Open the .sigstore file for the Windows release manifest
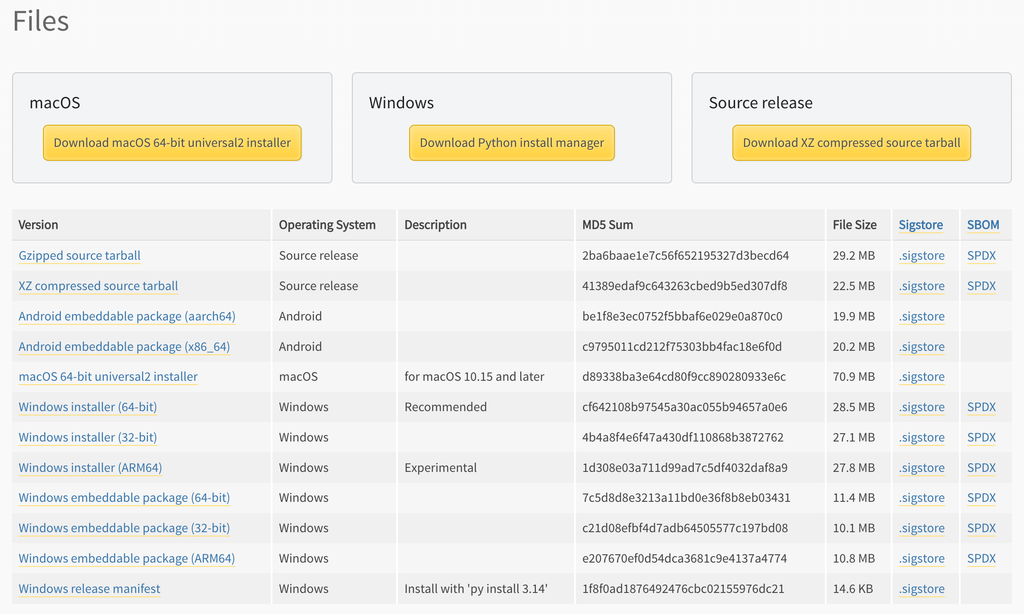1024x614 pixels. [921, 588]
